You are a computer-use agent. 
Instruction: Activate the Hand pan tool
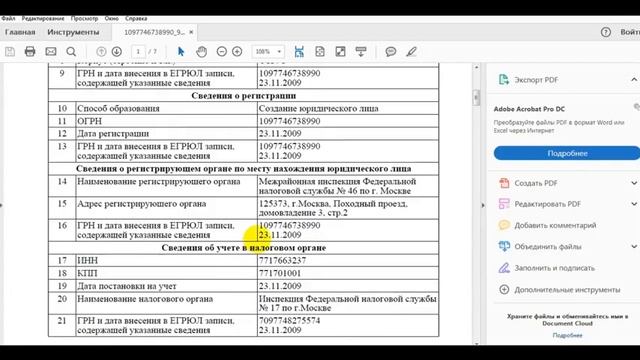coord(201,51)
